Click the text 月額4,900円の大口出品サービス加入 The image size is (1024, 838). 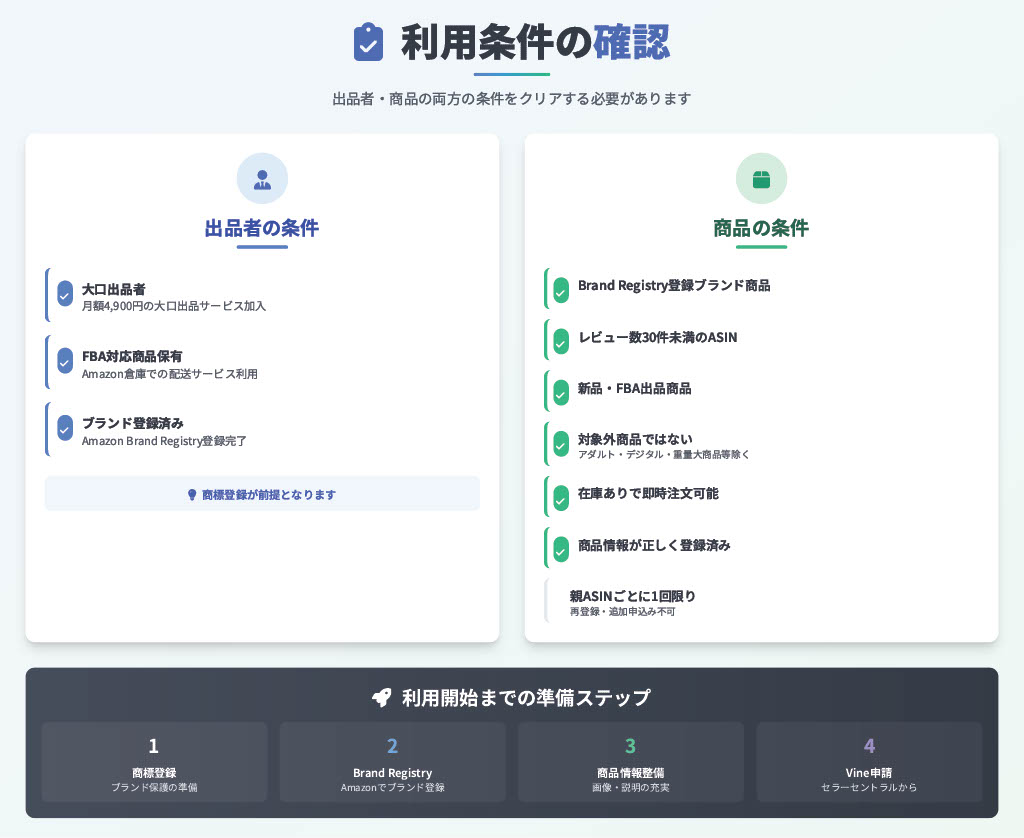(x=174, y=306)
